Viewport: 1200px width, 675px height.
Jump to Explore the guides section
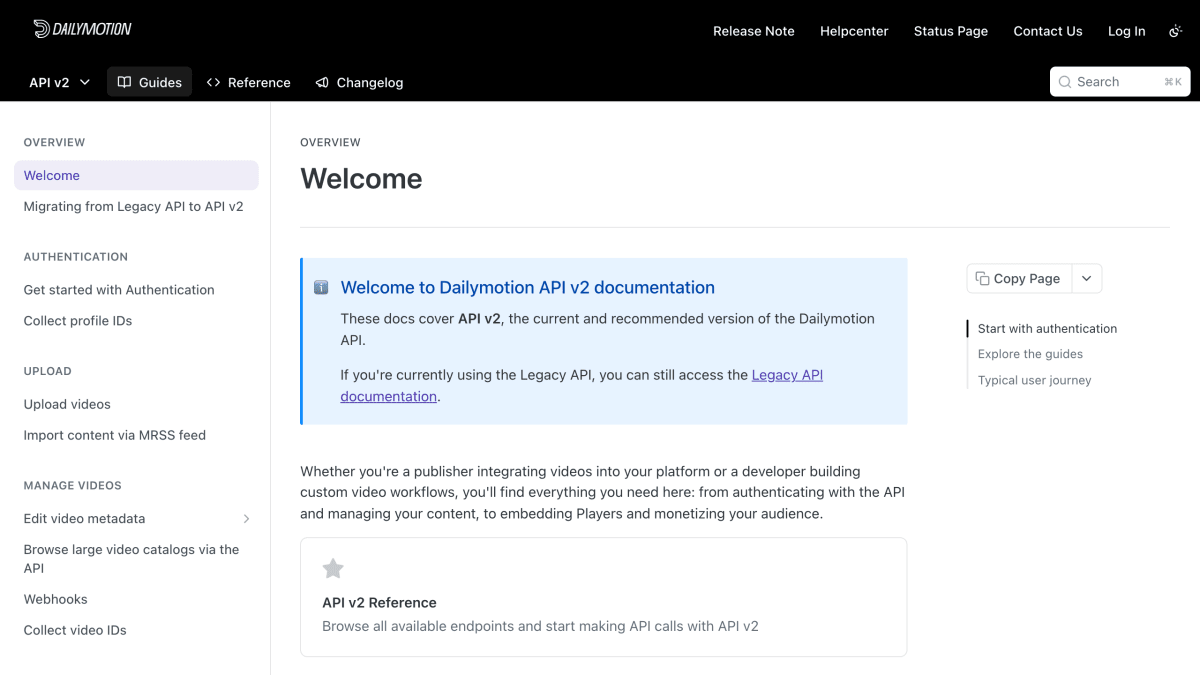[x=1030, y=354]
